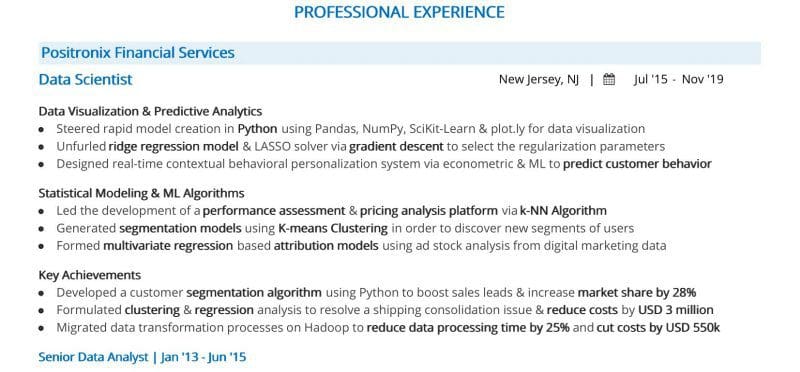This screenshot has height=372, width=800.
Task: Click the bold text k-NN Algorithm
Action: [x=563, y=211]
